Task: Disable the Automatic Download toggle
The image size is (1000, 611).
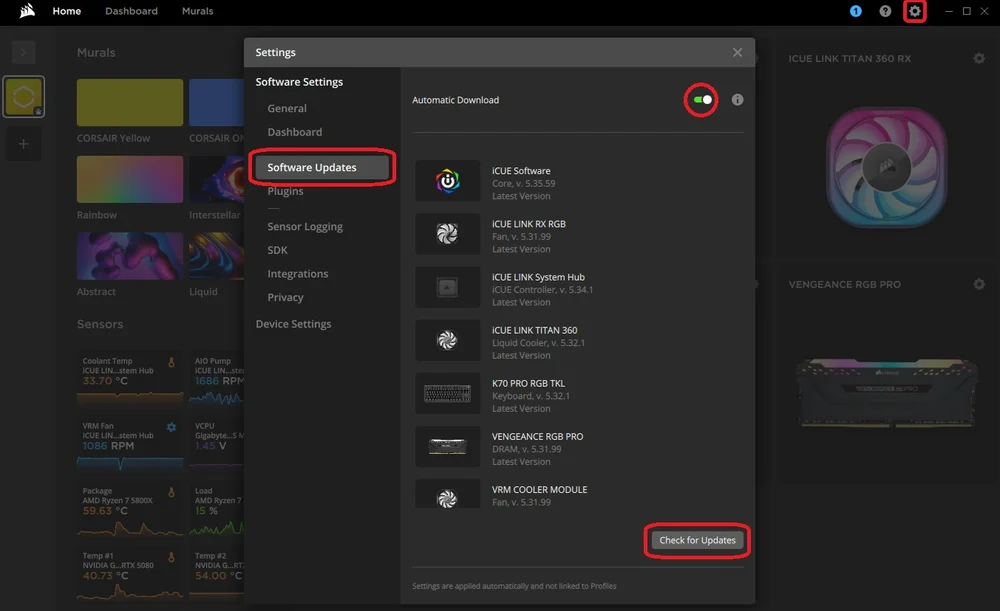Action: (x=700, y=99)
